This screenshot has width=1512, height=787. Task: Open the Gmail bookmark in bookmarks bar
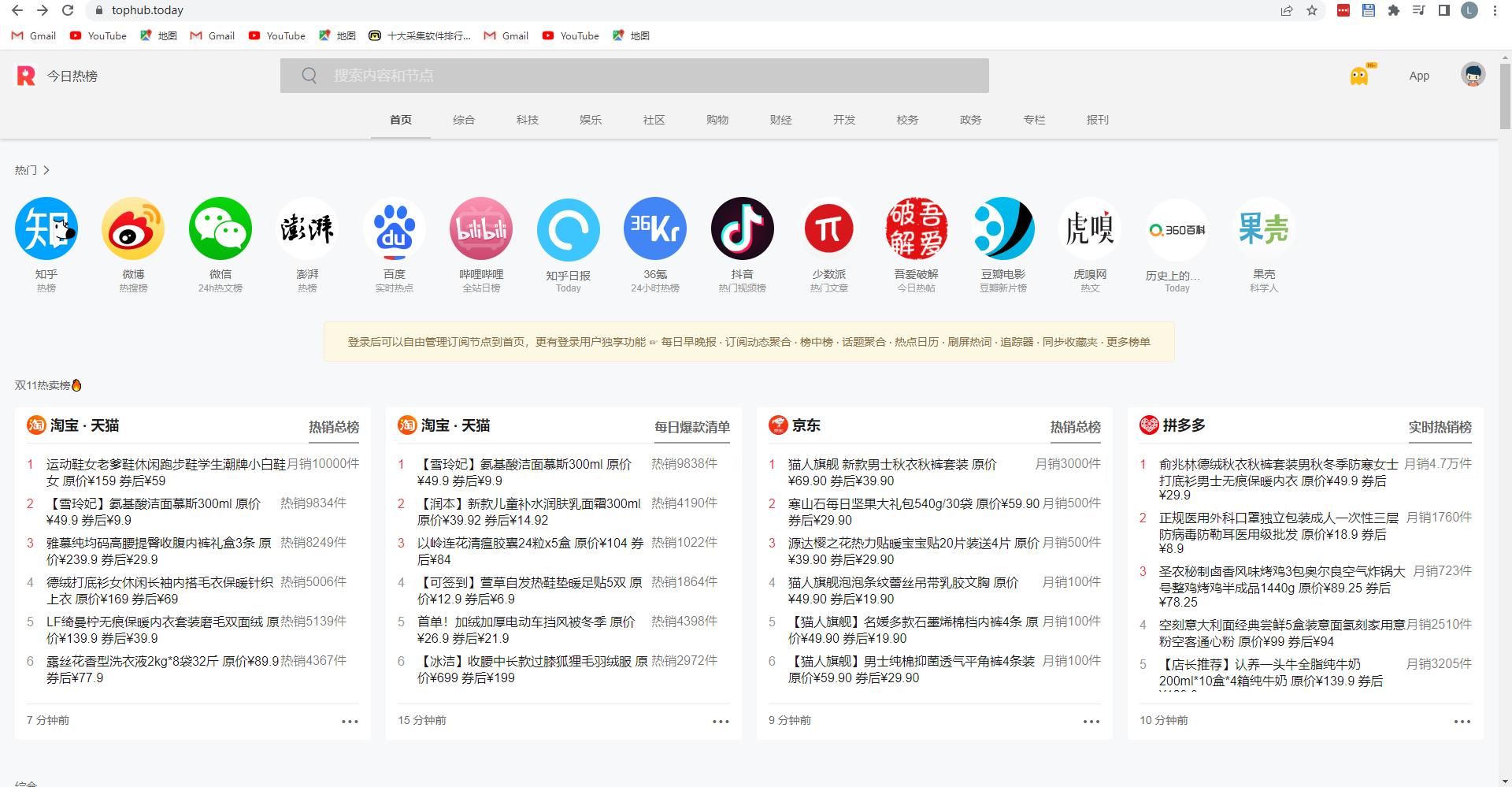32,35
